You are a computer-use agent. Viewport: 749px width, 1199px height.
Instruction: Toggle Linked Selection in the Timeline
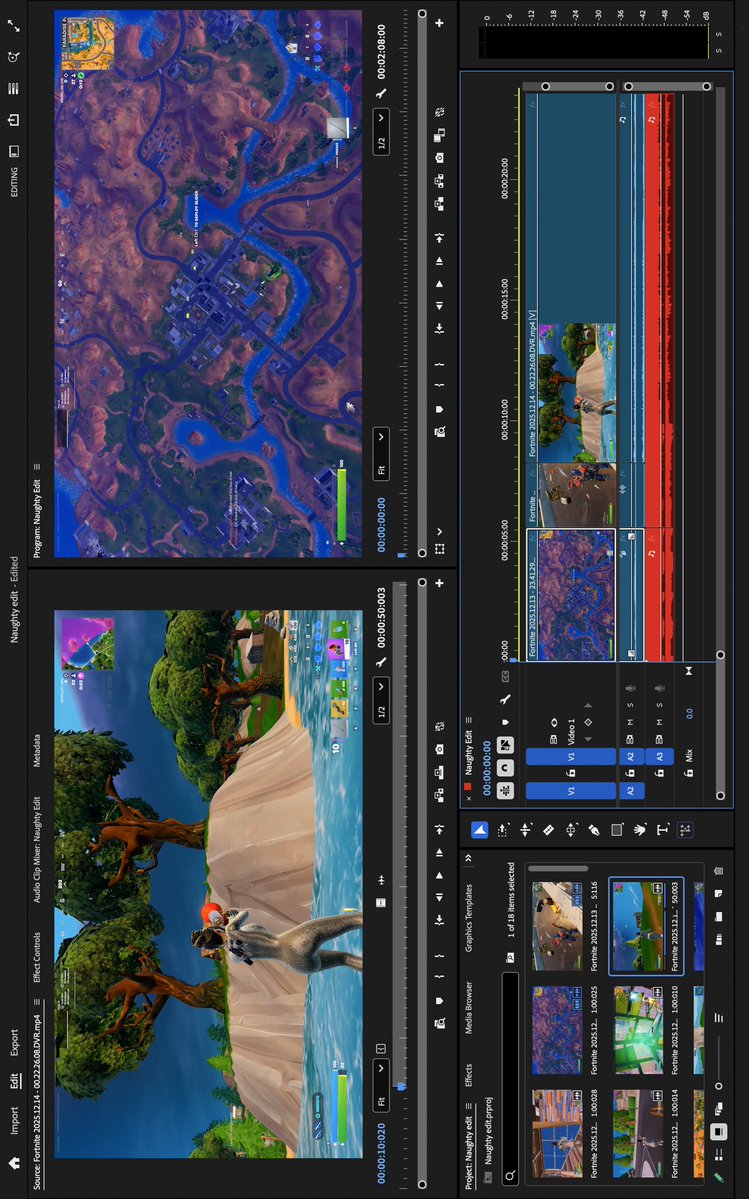[x=504, y=745]
